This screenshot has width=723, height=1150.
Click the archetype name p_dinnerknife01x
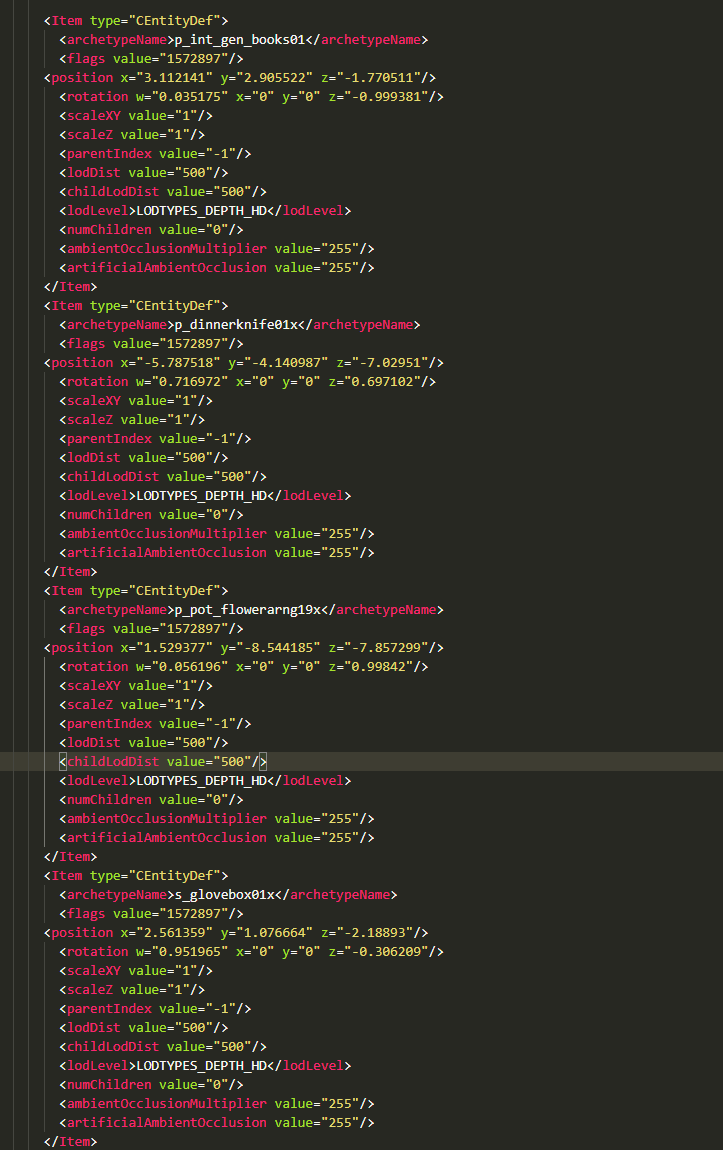[236, 324]
